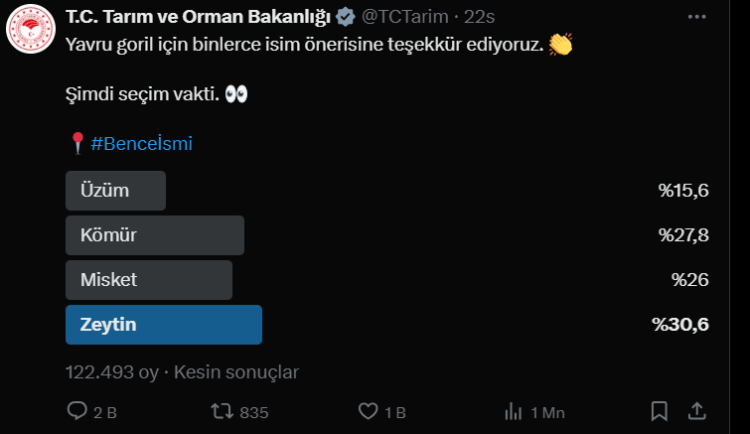Click the 122.493 oy vote count
750x434 pixels.
112,372
